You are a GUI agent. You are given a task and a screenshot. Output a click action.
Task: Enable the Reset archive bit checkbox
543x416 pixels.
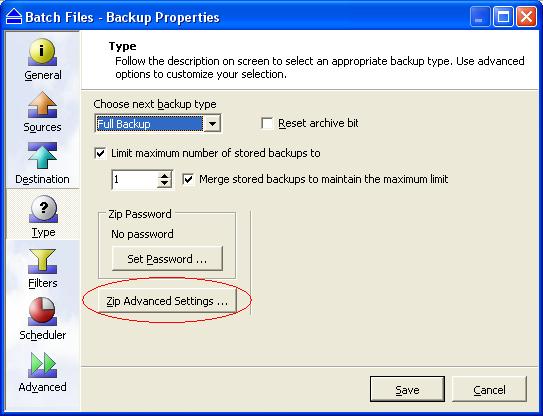pos(267,123)
